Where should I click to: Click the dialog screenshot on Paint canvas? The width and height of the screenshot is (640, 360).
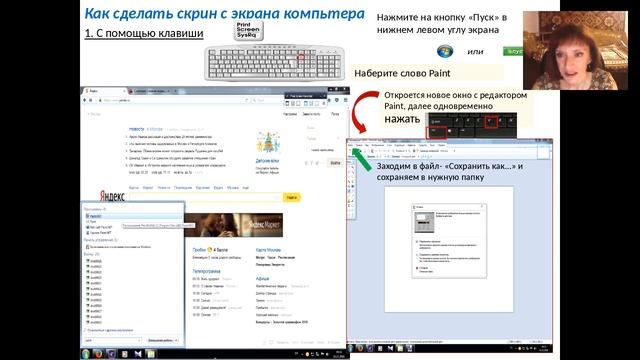click(x=449, y=241)
